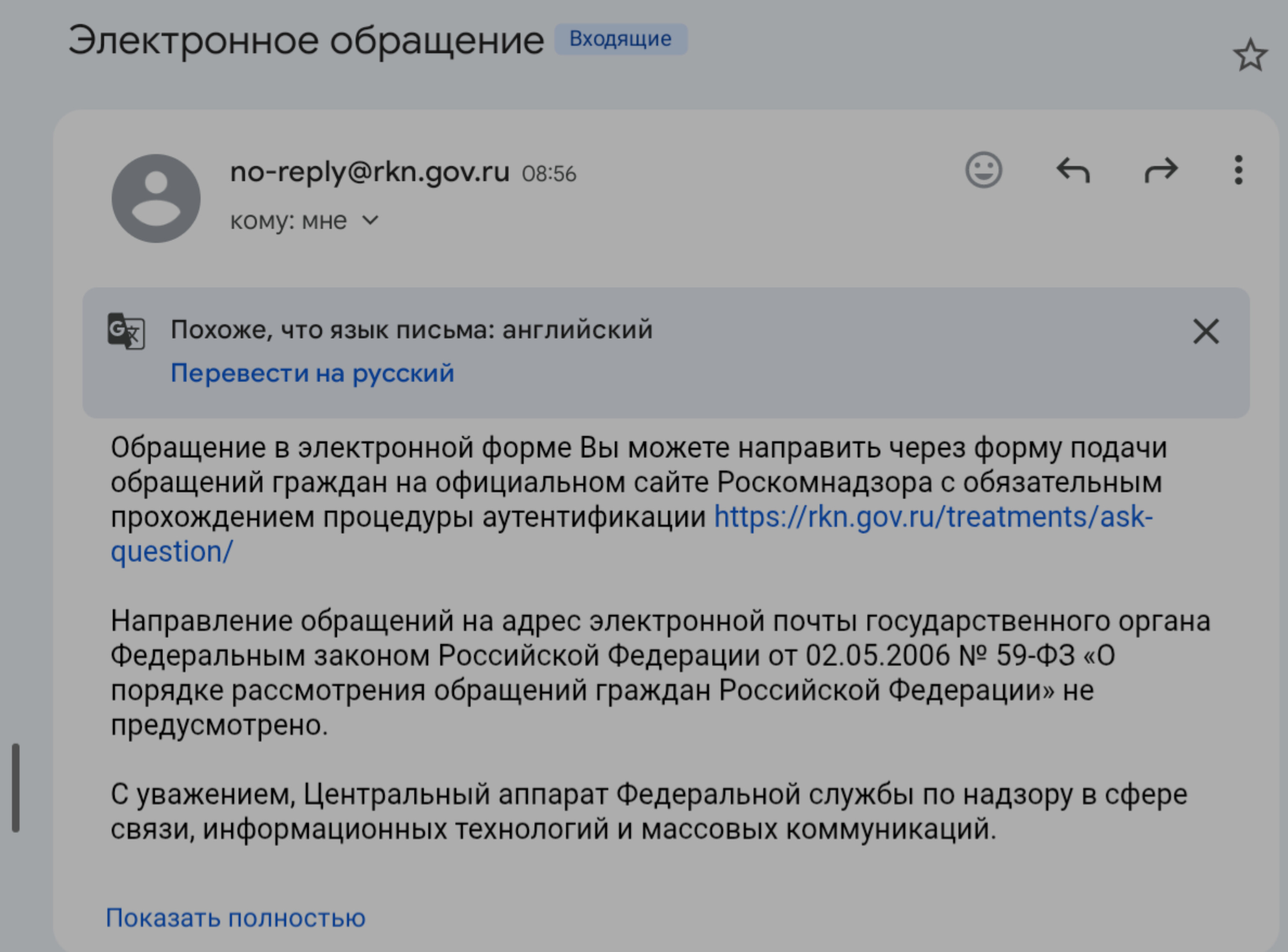1288x952 pixels.
Task: Click the Входящие label tag
Action: point(620,39)
